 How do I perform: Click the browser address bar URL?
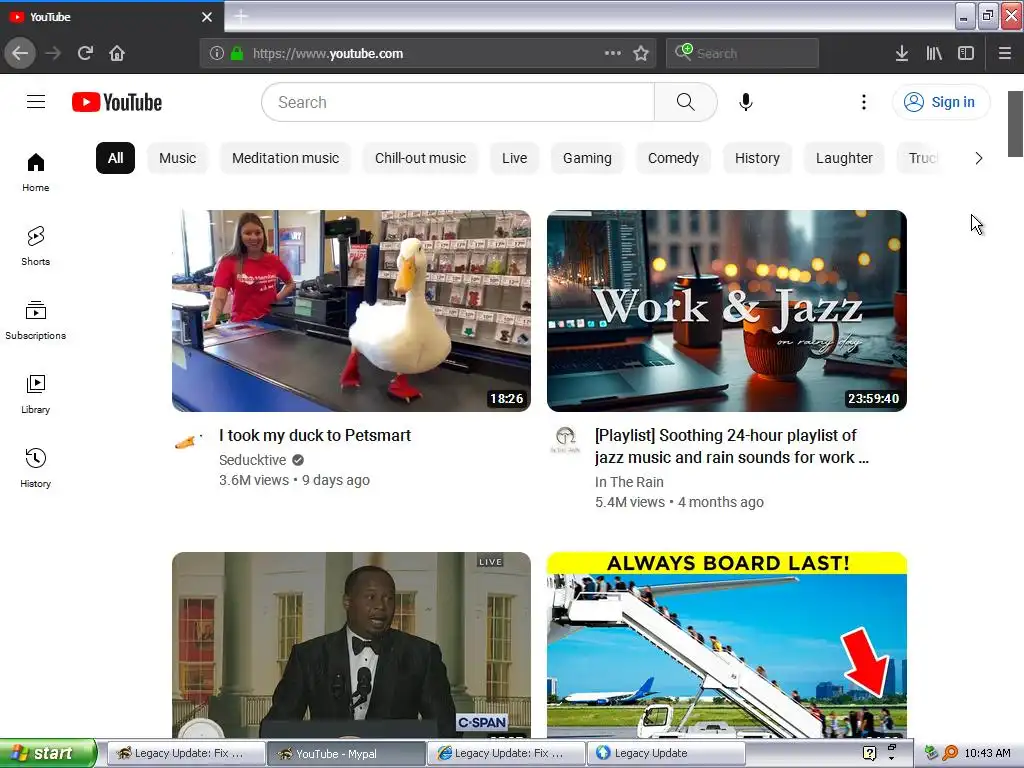[x=328, y=54]
